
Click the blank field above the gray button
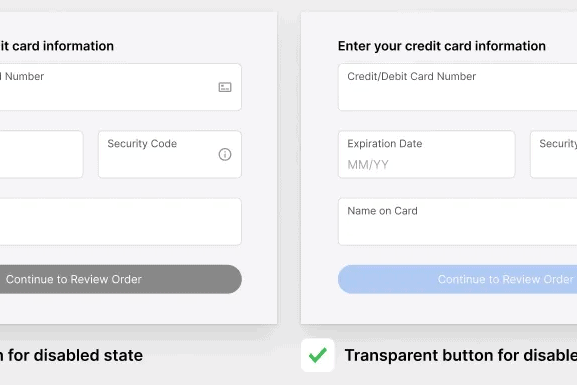coord(121,222)
